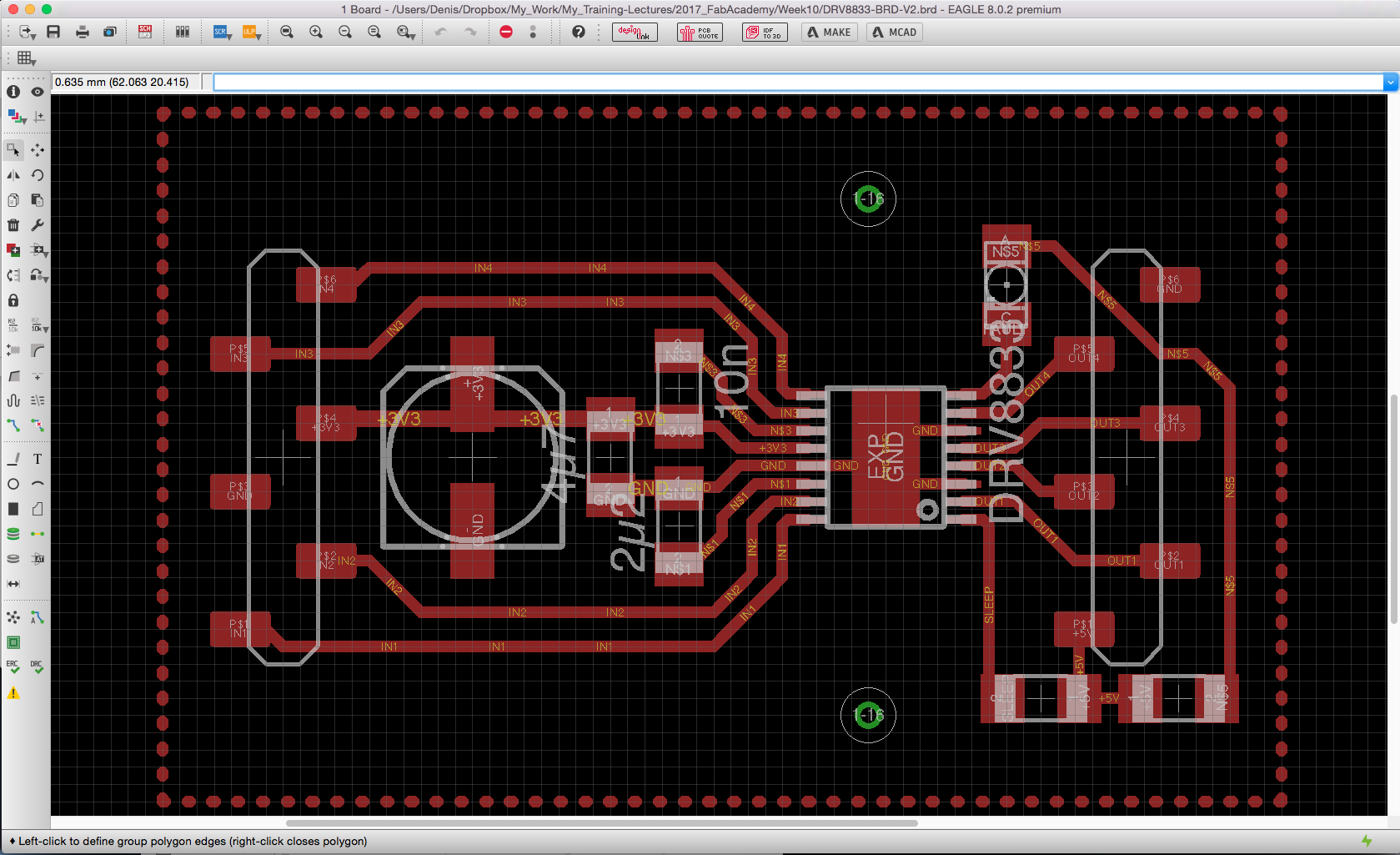Click the PCB Quote button
Viewport: 1400px width, 855px height.
coord(700,32)
